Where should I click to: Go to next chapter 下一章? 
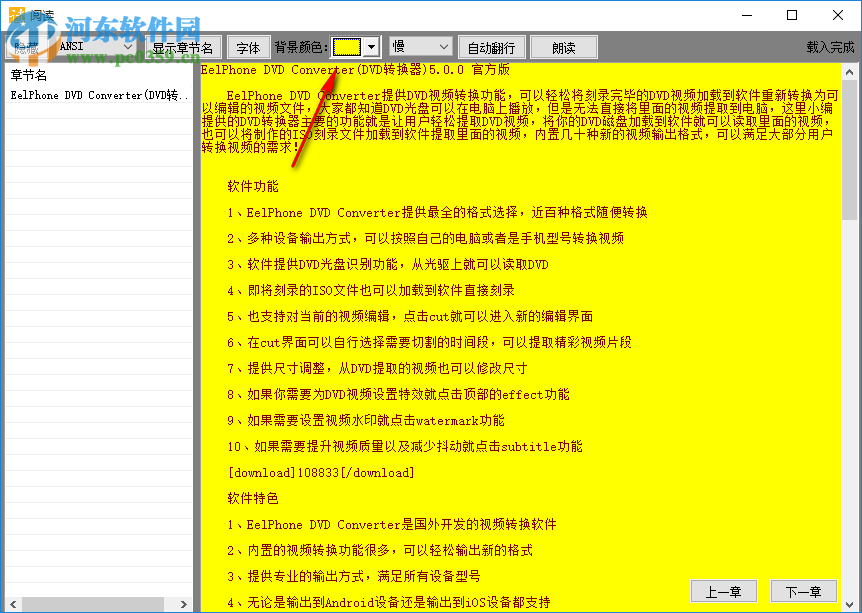click(803, 591)
